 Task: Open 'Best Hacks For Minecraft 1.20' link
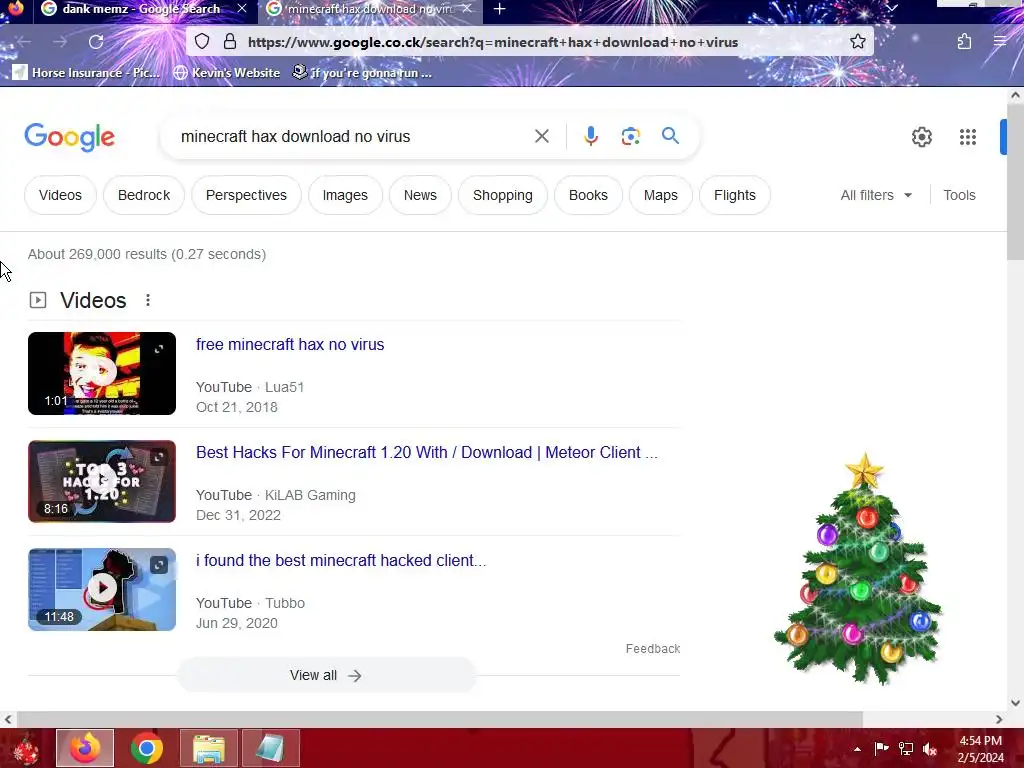426,452
